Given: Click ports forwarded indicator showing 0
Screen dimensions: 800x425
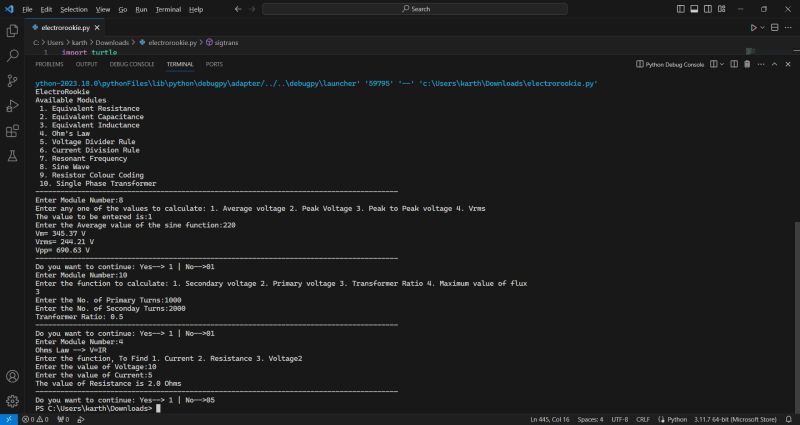Looking at the screenshot, I should [x=63, y=419].
